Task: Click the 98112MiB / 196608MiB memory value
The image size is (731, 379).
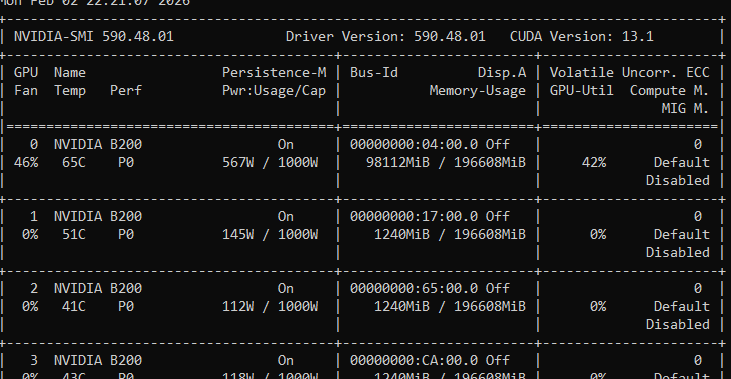Action: click(x=446, y=162)
